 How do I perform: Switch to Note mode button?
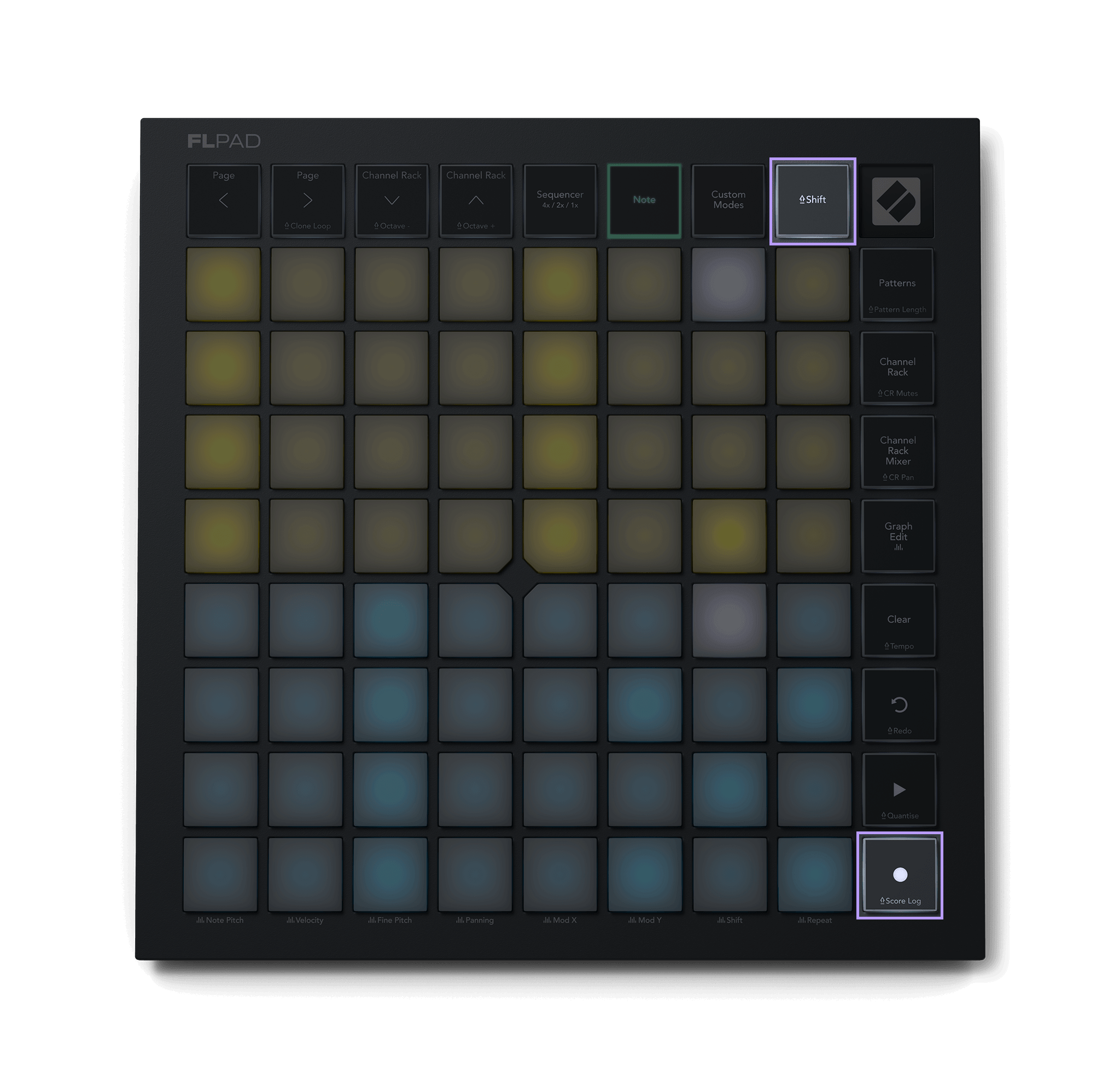[644, 200]
